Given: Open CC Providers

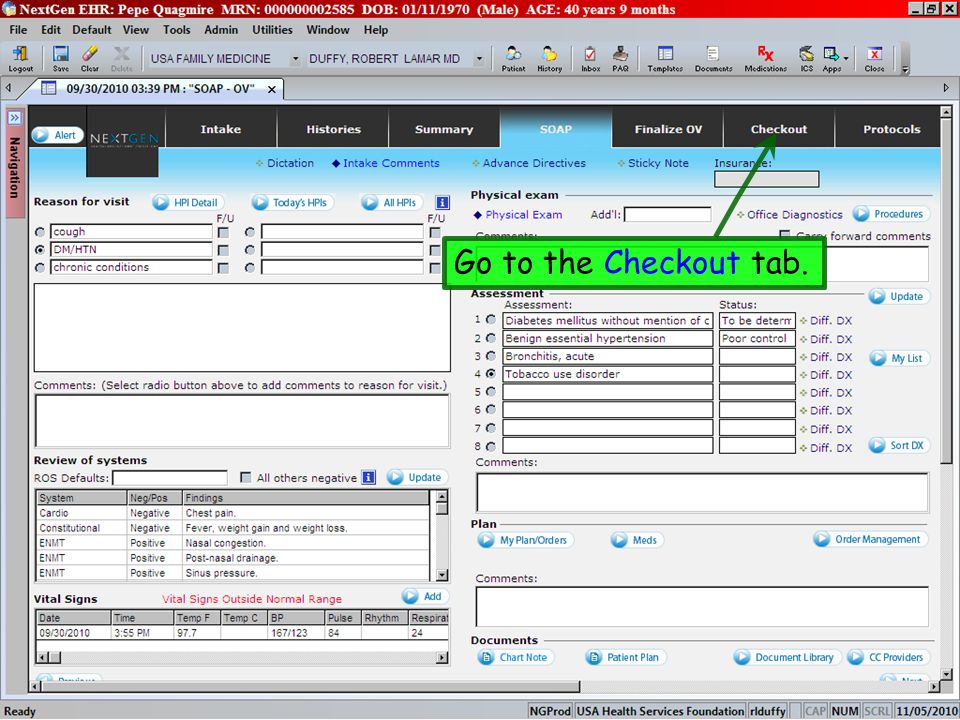Looking at the screenshot, I should coord(888,658).
